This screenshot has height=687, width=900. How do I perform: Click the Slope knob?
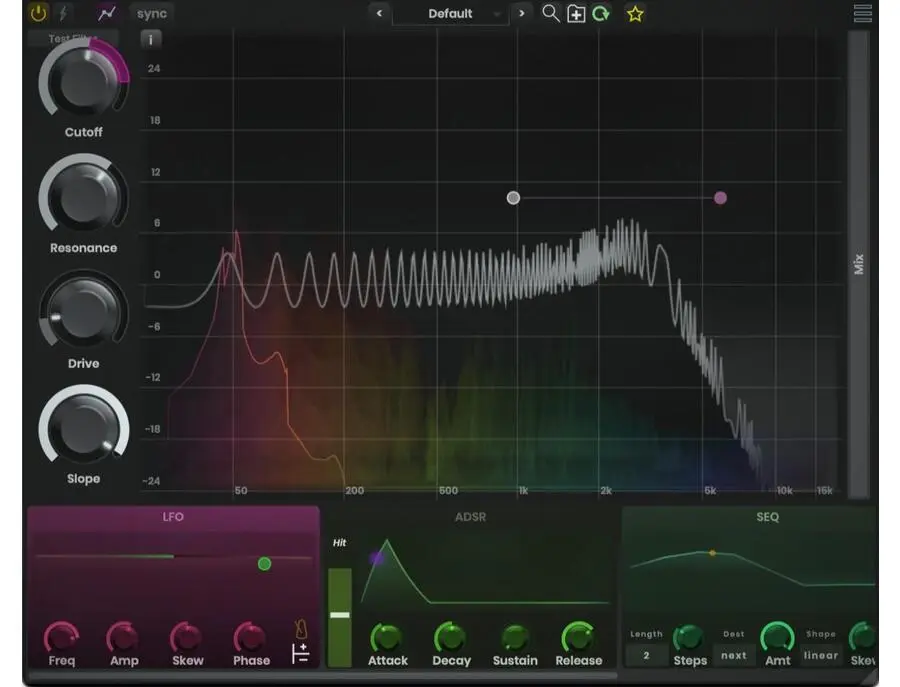pyautogui.click(x=84, y=428)
